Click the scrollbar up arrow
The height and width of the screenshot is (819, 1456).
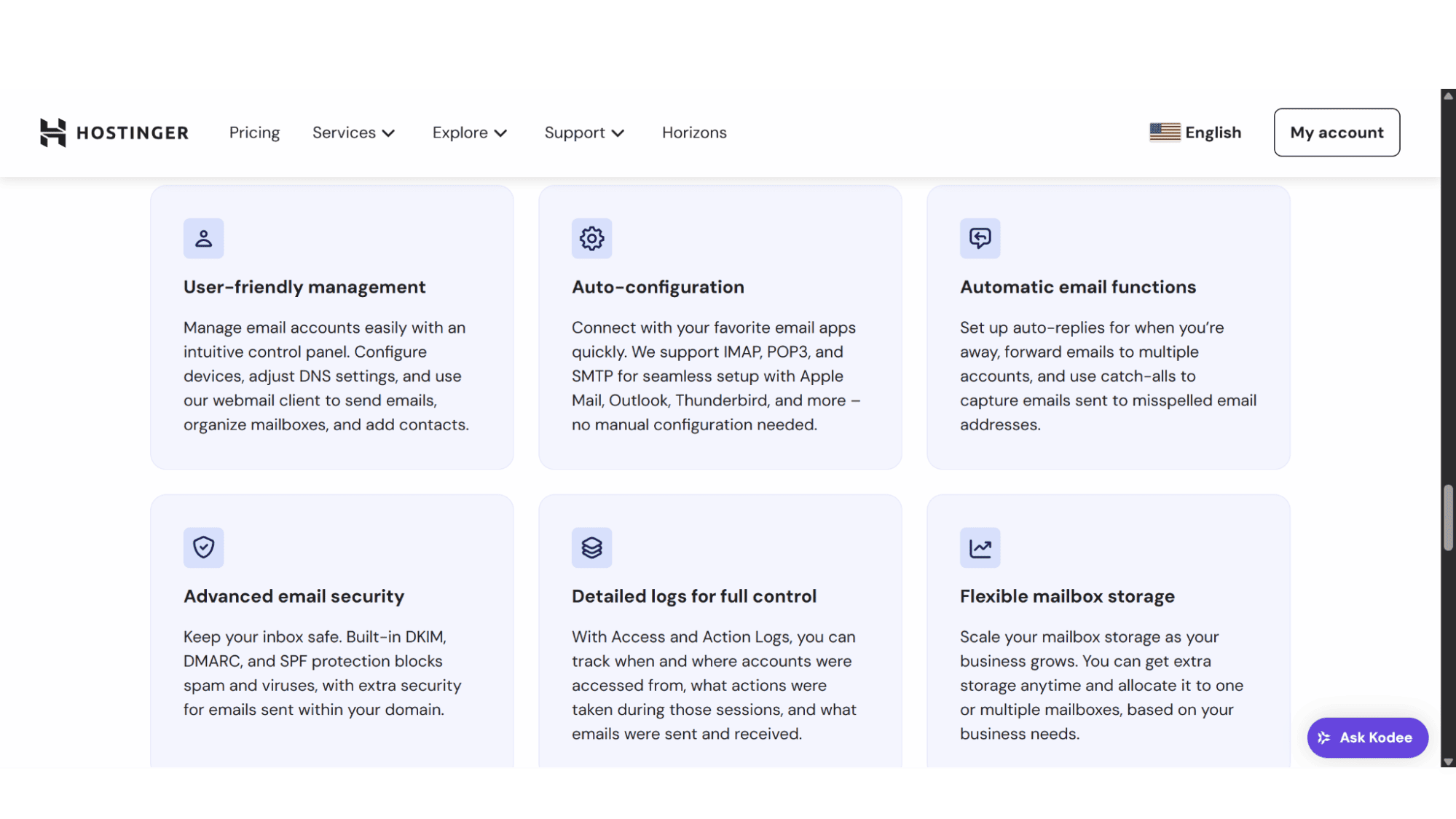click(1448, 95)
